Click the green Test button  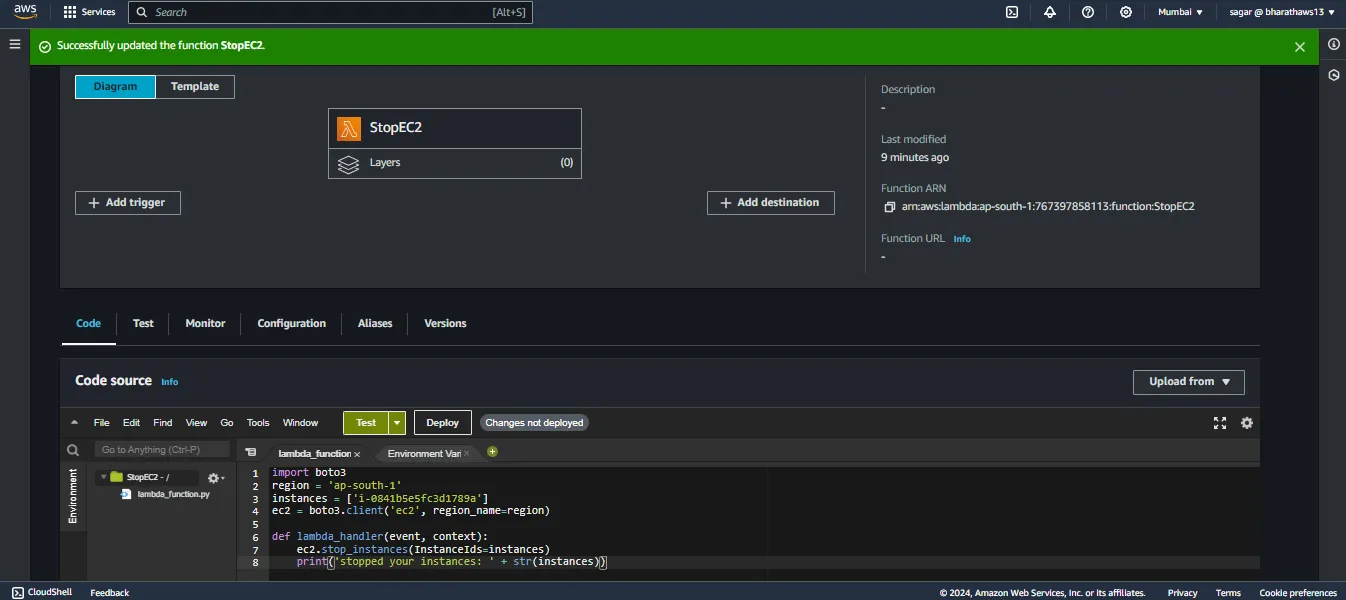coord(366,423)
